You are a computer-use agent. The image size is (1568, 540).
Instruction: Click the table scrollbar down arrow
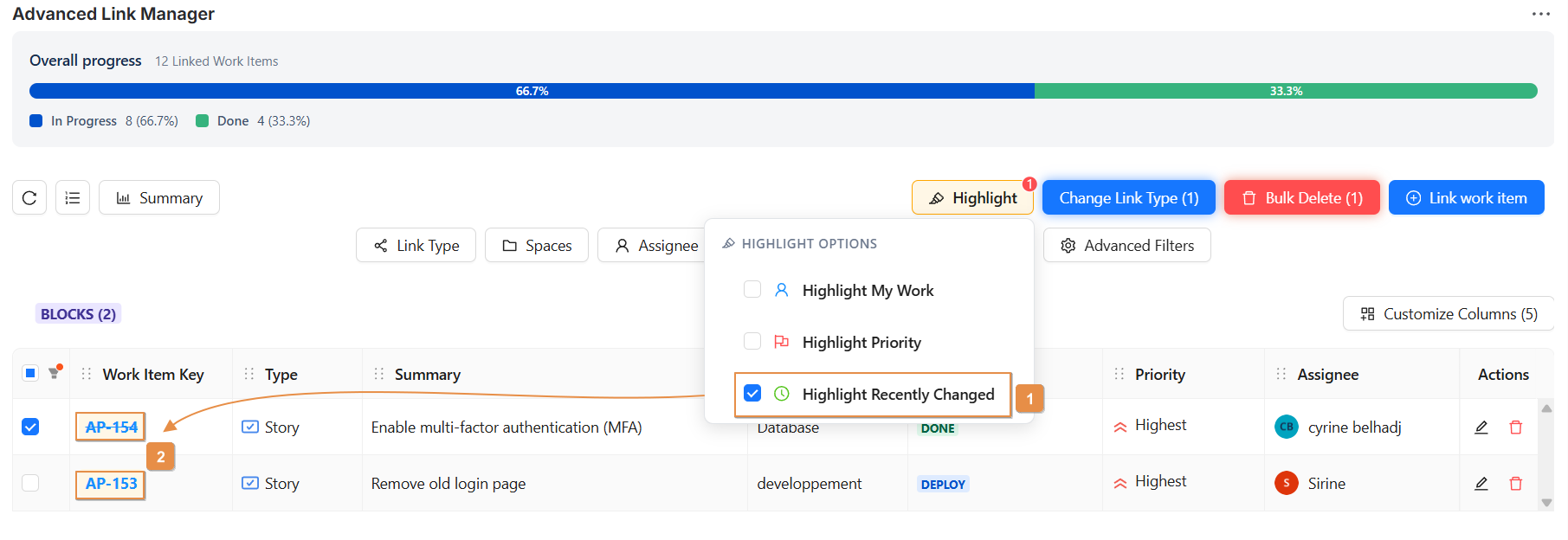(1546, 503)
